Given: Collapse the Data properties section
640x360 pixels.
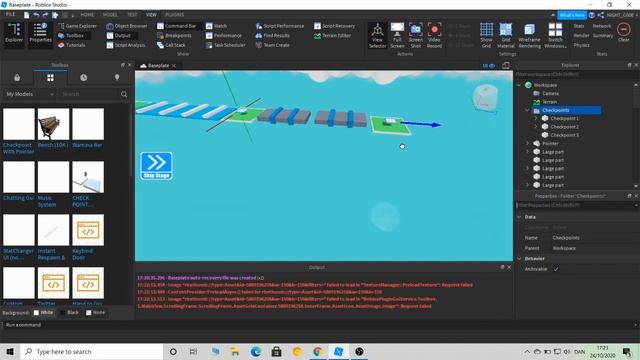Looking at the screenshot, I should (520, 217).
